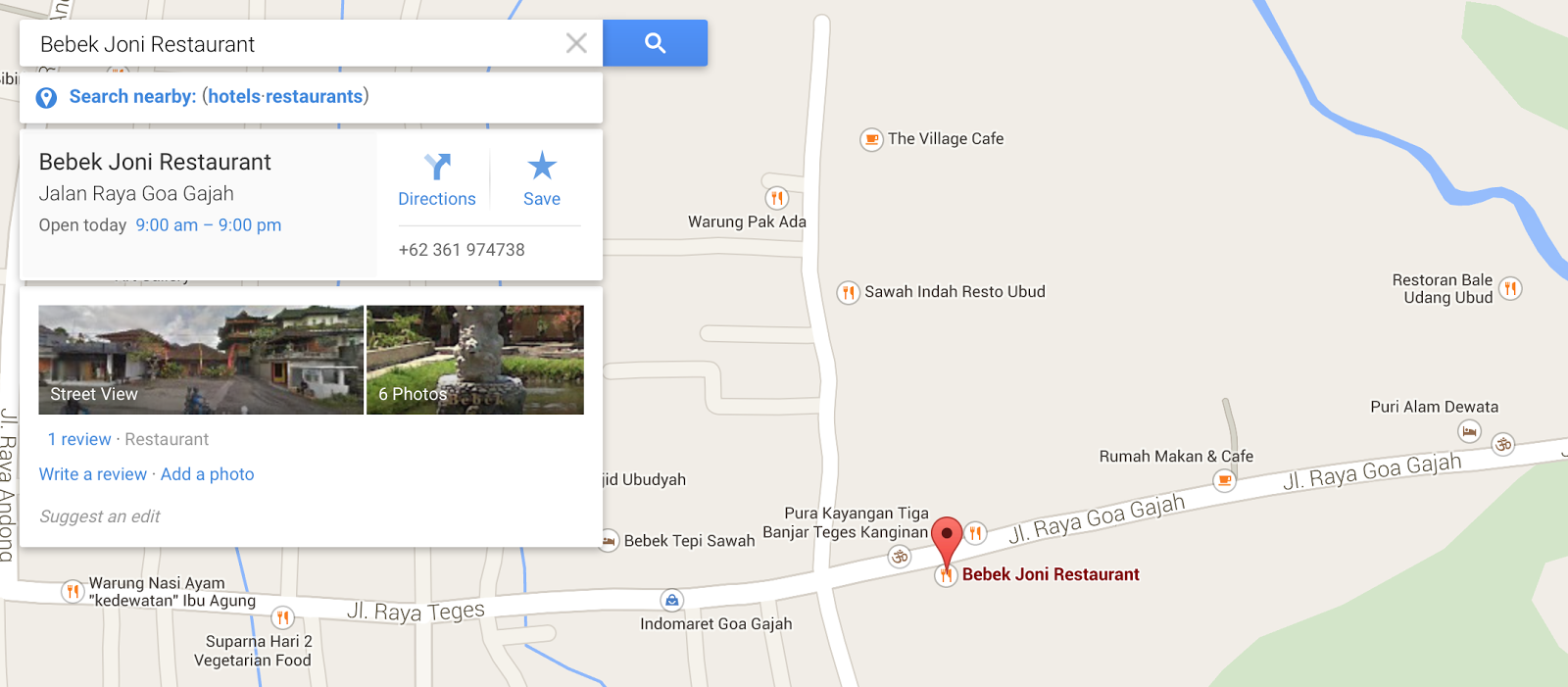
Task: Click the blue search magnifier button
Action: [x=655, y=43]
